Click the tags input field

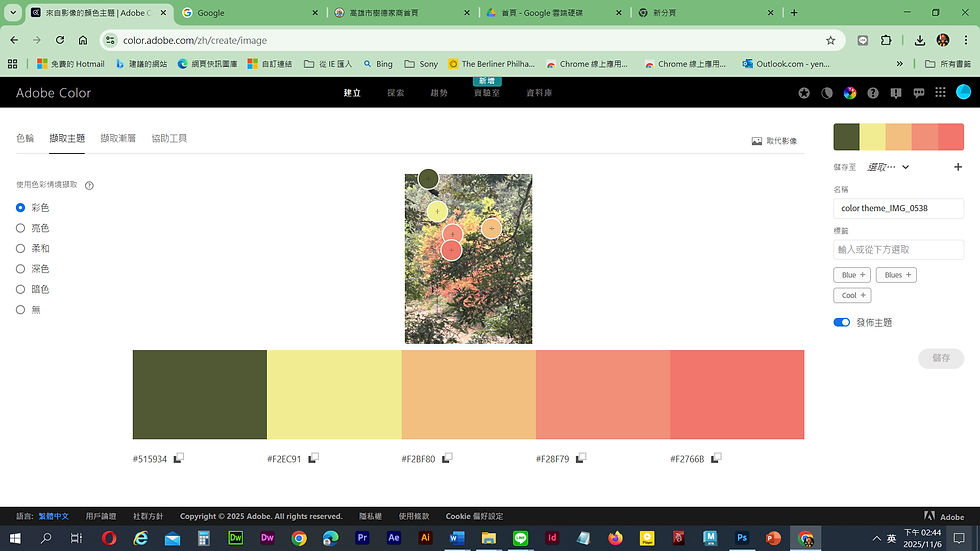tap(898, 249)
